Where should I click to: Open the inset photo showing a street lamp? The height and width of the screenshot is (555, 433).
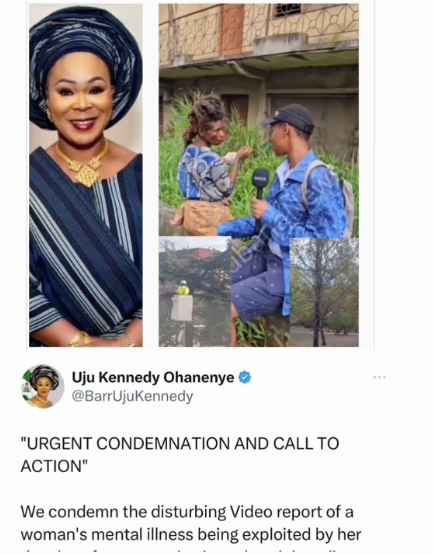pos(195,292)
